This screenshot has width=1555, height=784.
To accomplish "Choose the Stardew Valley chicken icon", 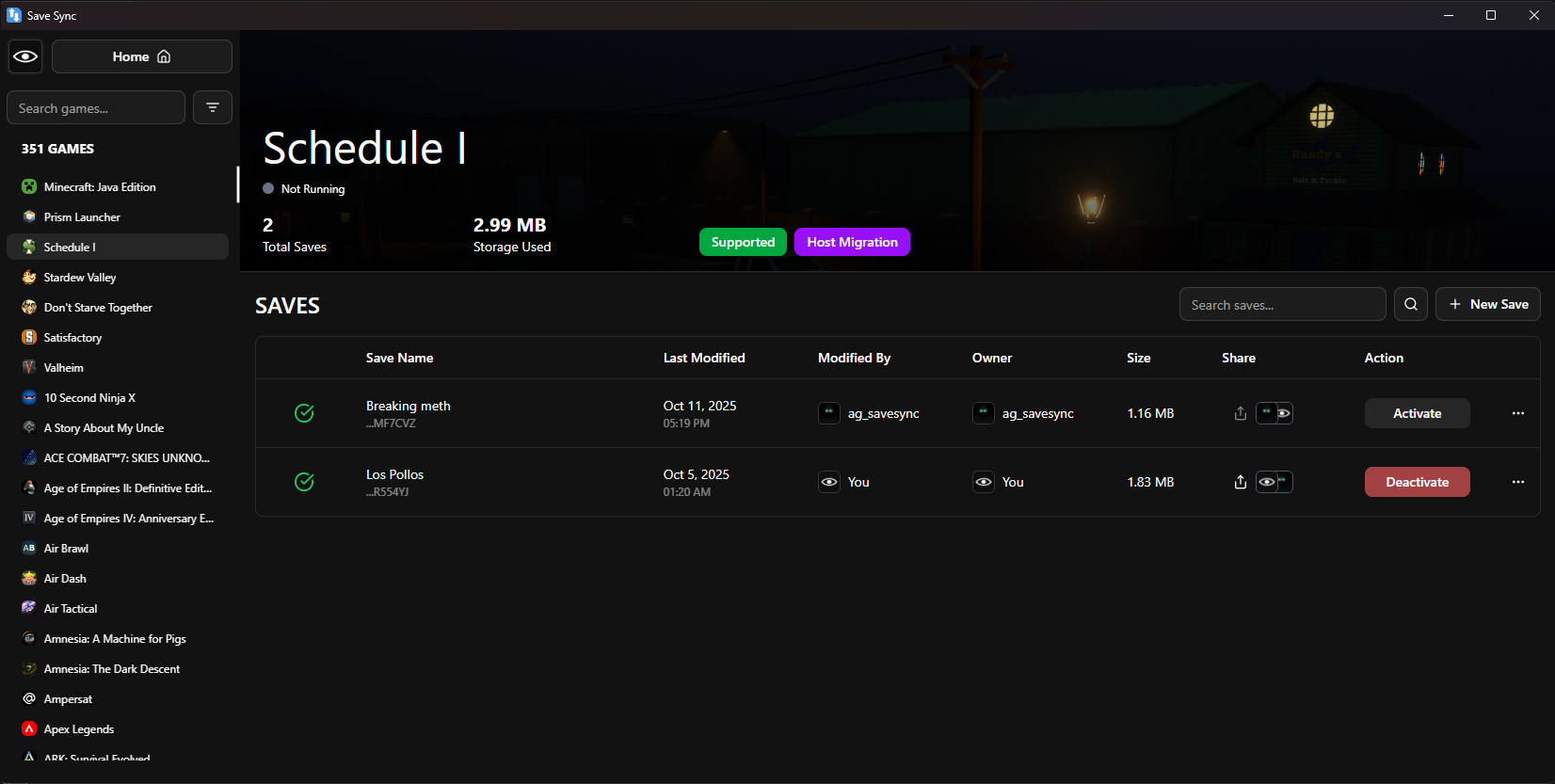I will pos(29,277).
